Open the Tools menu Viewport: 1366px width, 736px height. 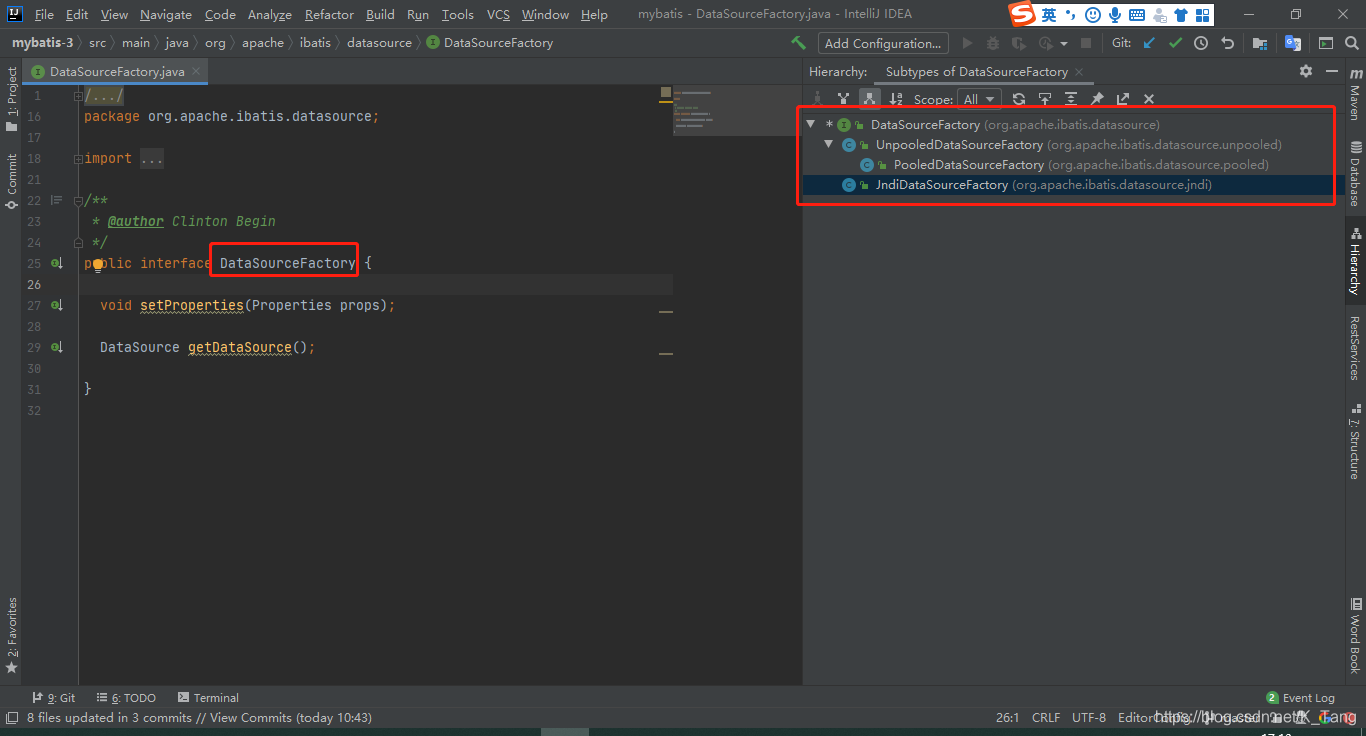tap(457, 14)
